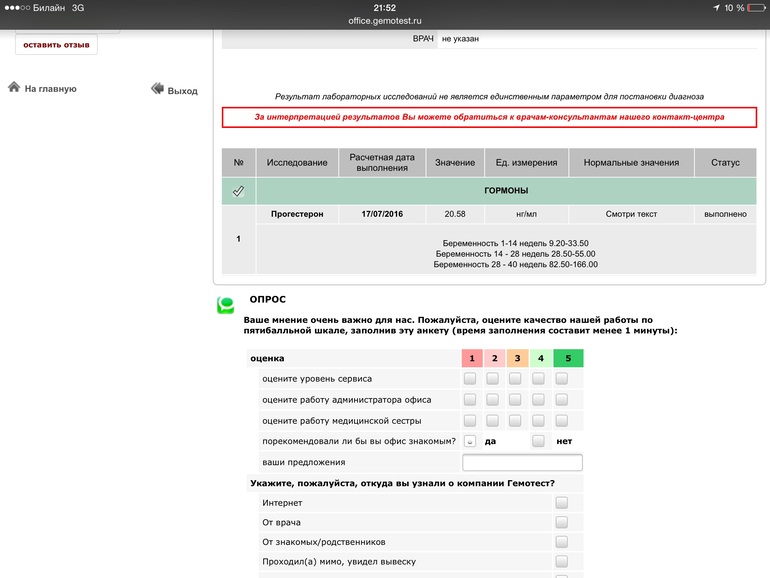Focus the ваши предложения text field
This screenshot has width=770, height=578.
click(x=522, y=462)
